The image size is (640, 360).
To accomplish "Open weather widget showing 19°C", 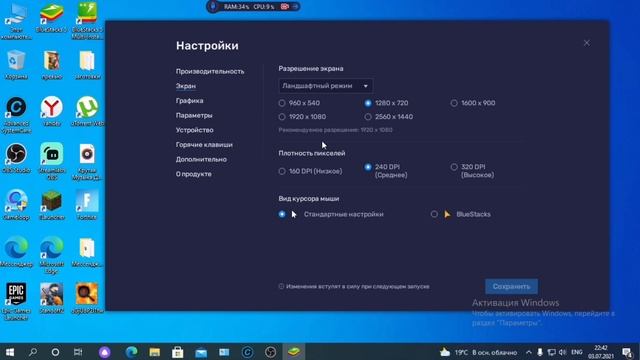I will [x=478, y=352].
